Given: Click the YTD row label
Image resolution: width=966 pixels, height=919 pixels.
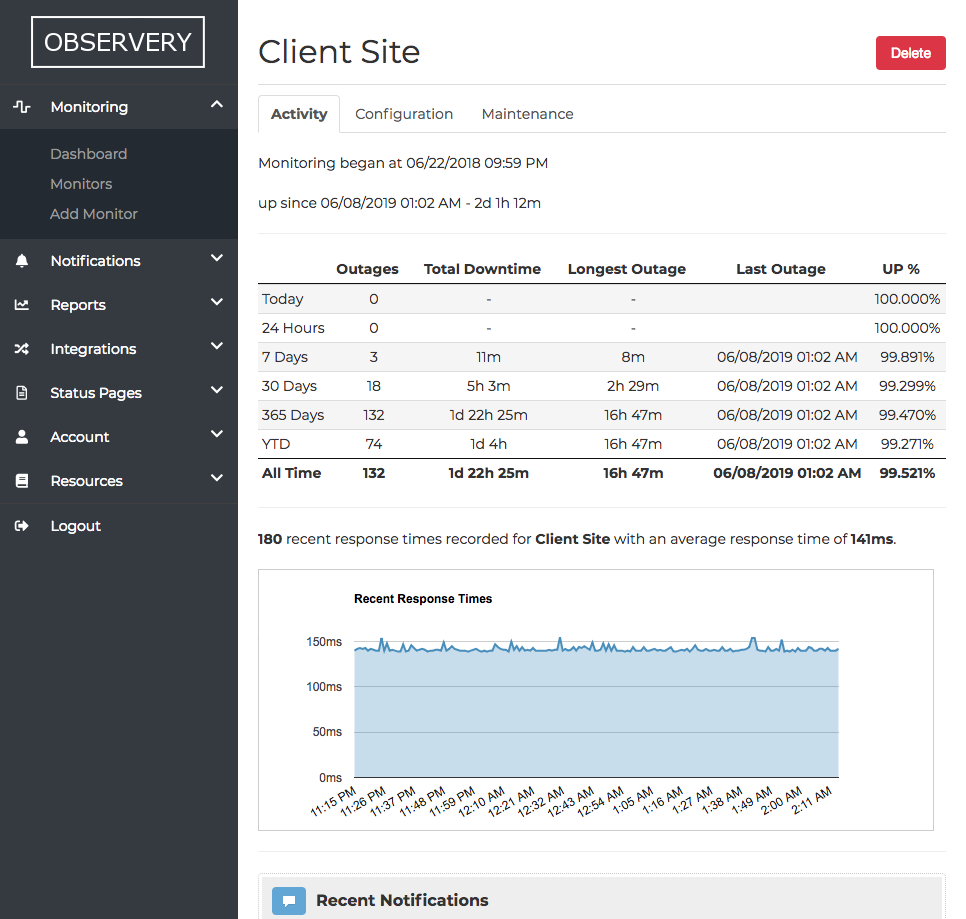Looking at the screenshot, I should (x=275, y=444).
